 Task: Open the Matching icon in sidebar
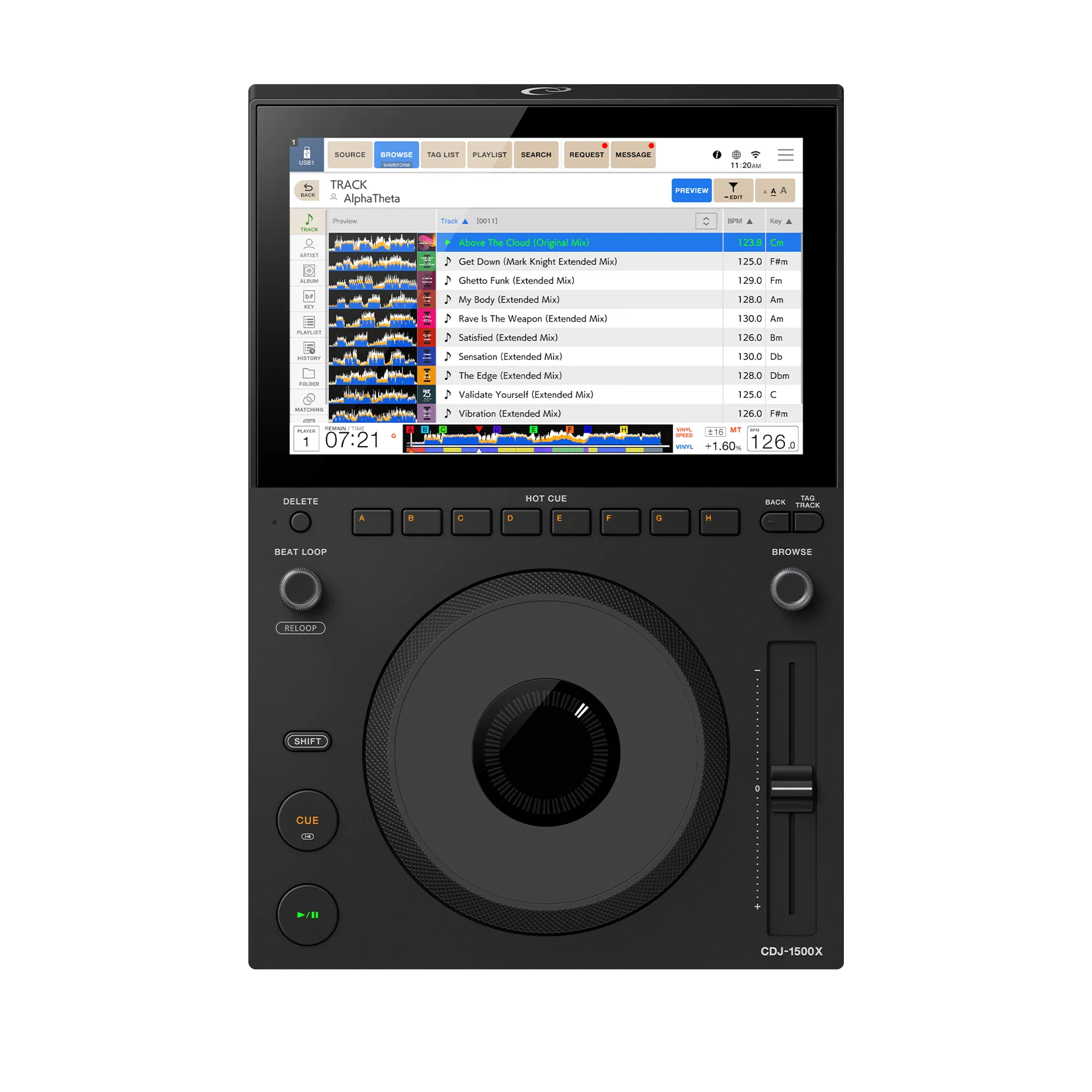(x=309, y=402)
